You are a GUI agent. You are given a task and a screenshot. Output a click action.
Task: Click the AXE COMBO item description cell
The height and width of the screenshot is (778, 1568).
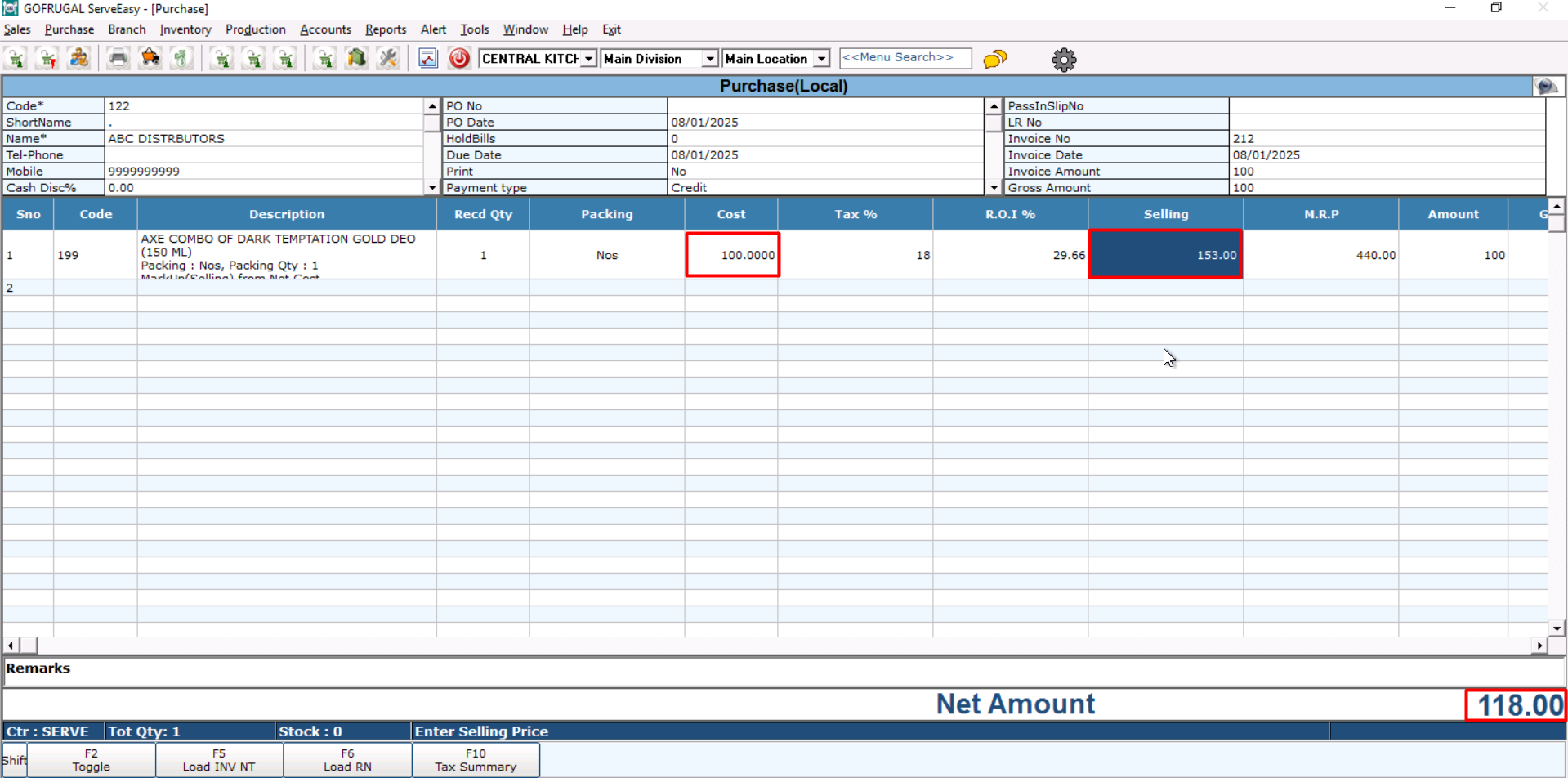(x=287, y=255)
